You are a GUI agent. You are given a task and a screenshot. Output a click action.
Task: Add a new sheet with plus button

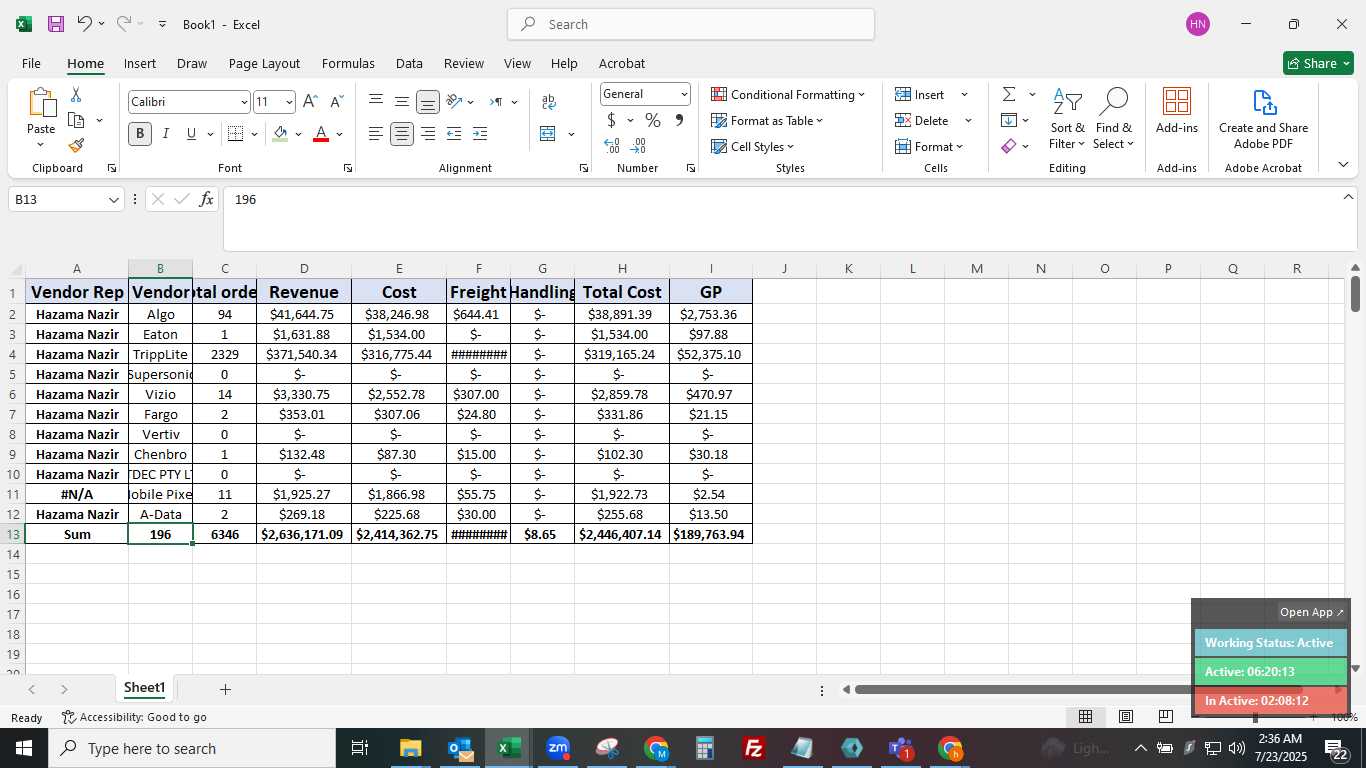coord(225,689)
